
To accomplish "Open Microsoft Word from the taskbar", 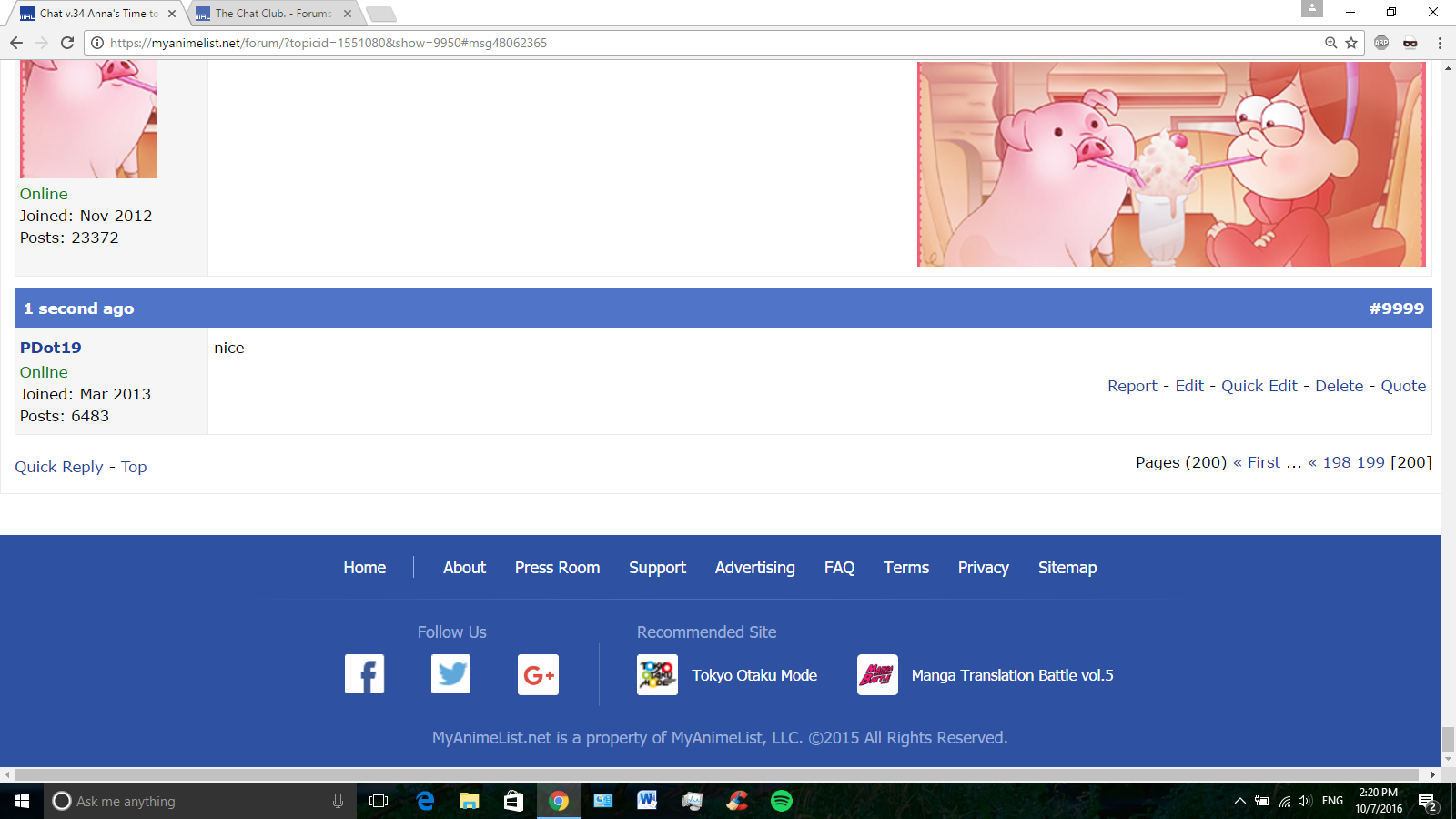I will (647, 801).
